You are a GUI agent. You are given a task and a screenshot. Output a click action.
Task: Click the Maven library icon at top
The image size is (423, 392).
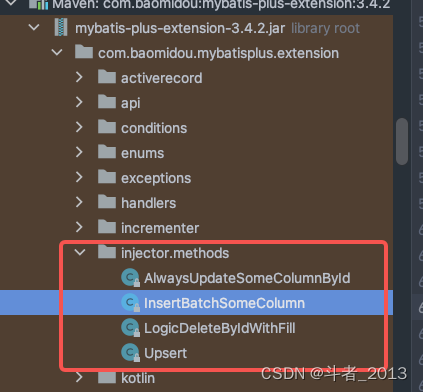coord(39,4)
